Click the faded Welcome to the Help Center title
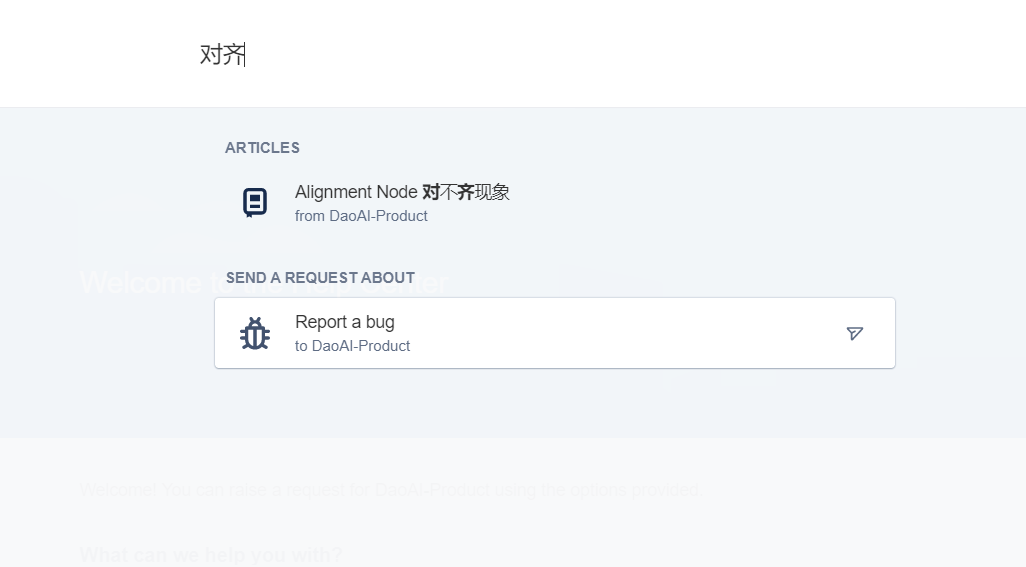1026x567 pixels. 264,283
